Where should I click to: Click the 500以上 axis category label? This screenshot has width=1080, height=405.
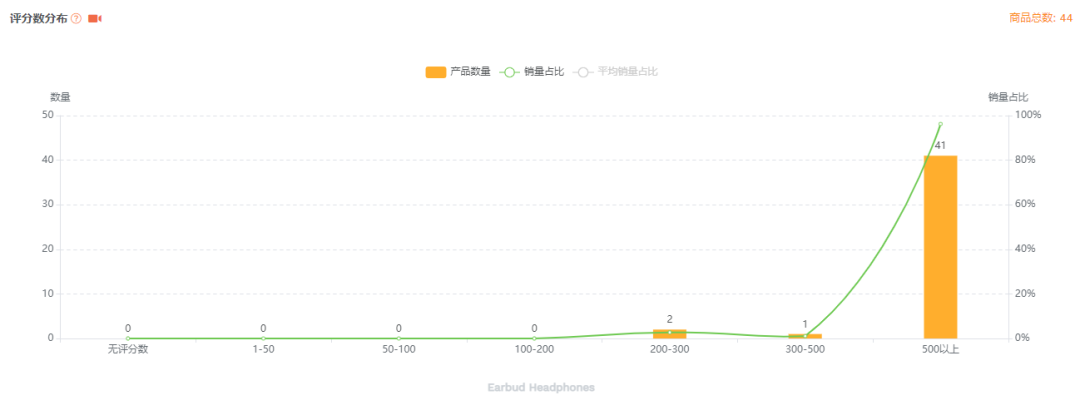tap(940, 349)
